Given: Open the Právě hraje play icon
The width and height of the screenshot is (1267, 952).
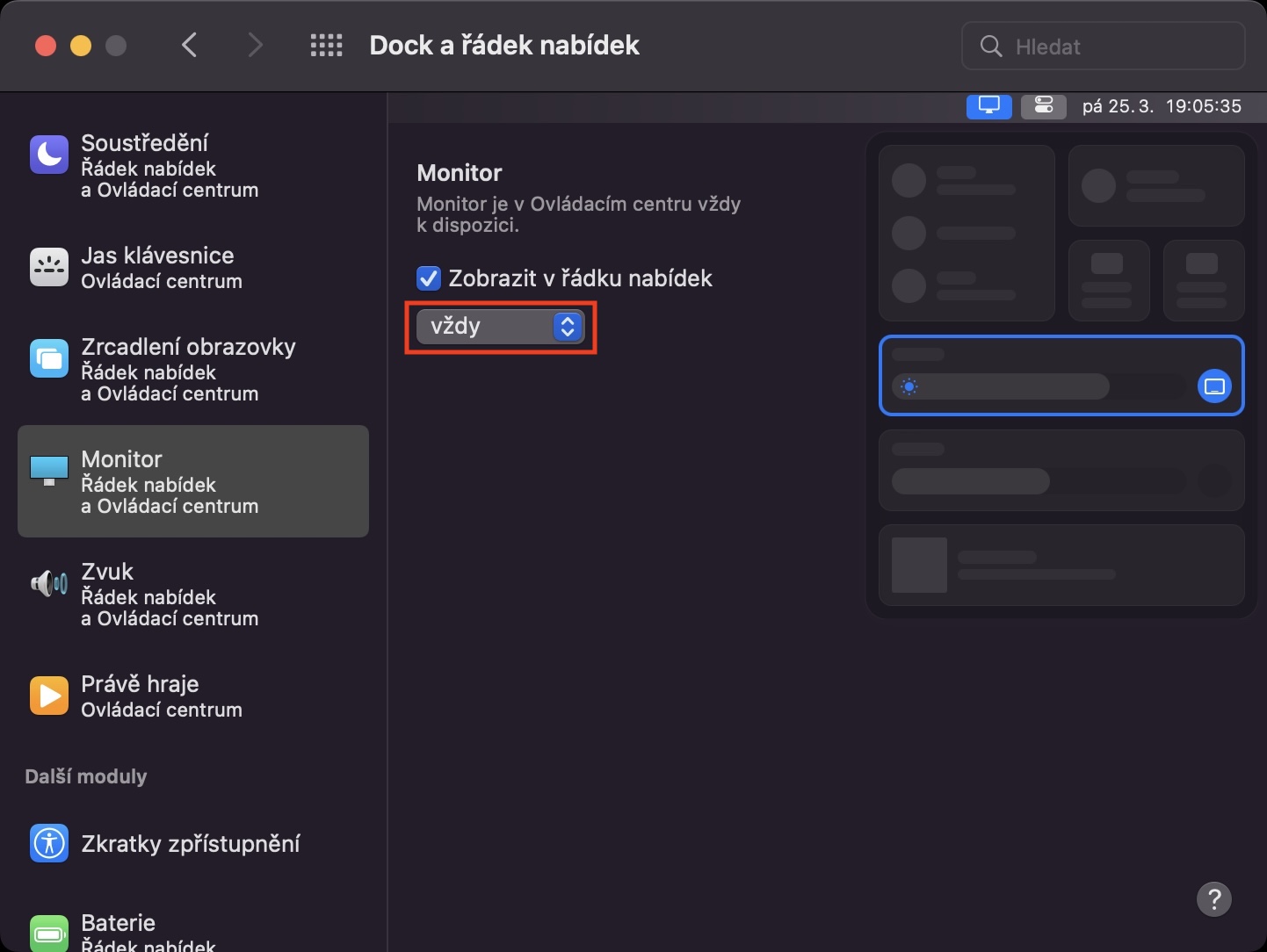Looking at the screenshot, I should [48, 696].
